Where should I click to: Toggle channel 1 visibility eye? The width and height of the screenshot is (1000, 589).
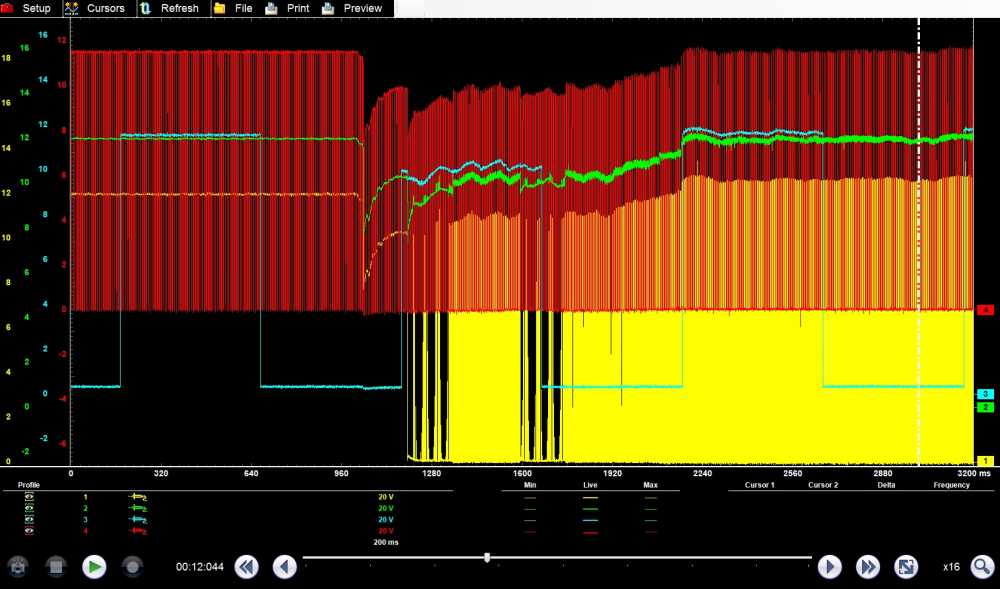click(x=29, y=497)
